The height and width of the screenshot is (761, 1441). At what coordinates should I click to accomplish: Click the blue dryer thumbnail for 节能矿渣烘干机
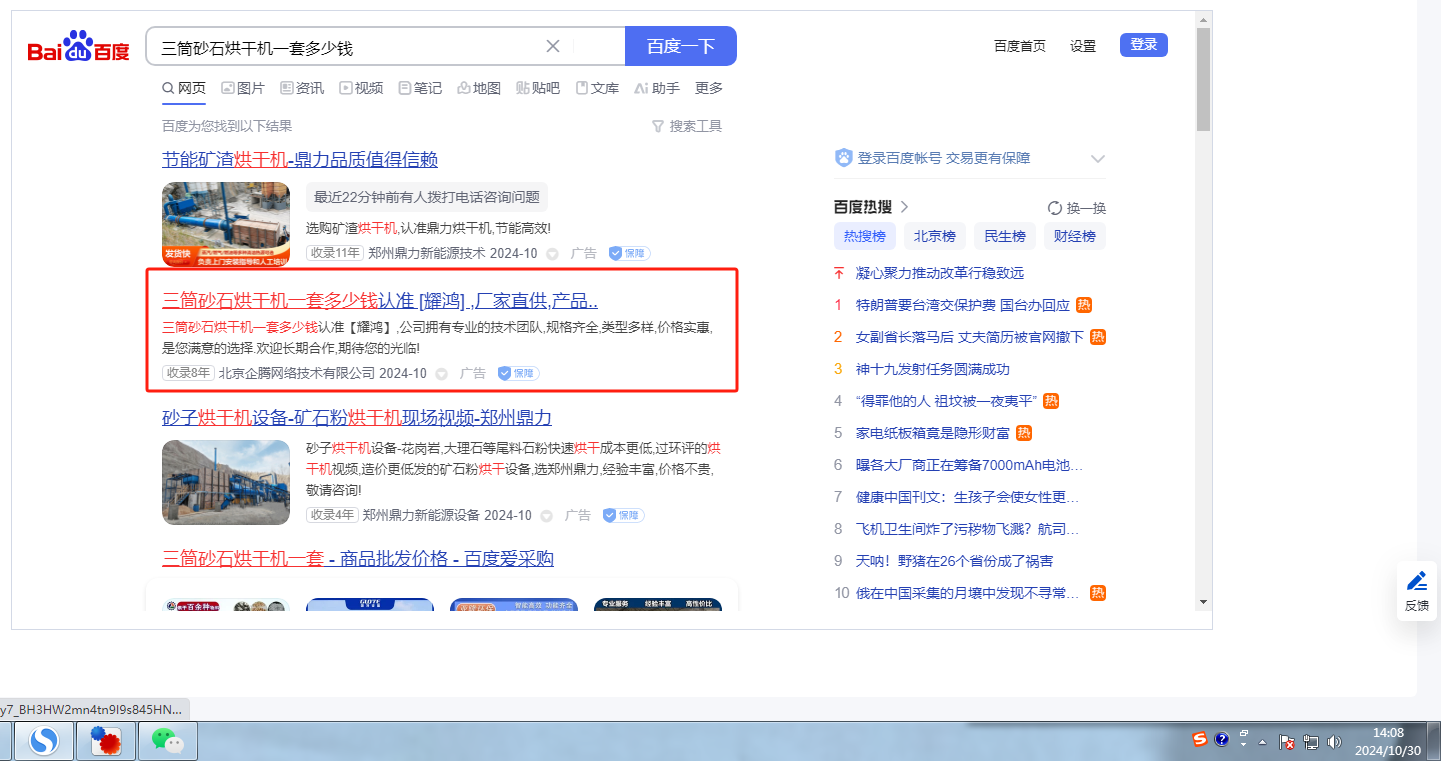[226, 225]
